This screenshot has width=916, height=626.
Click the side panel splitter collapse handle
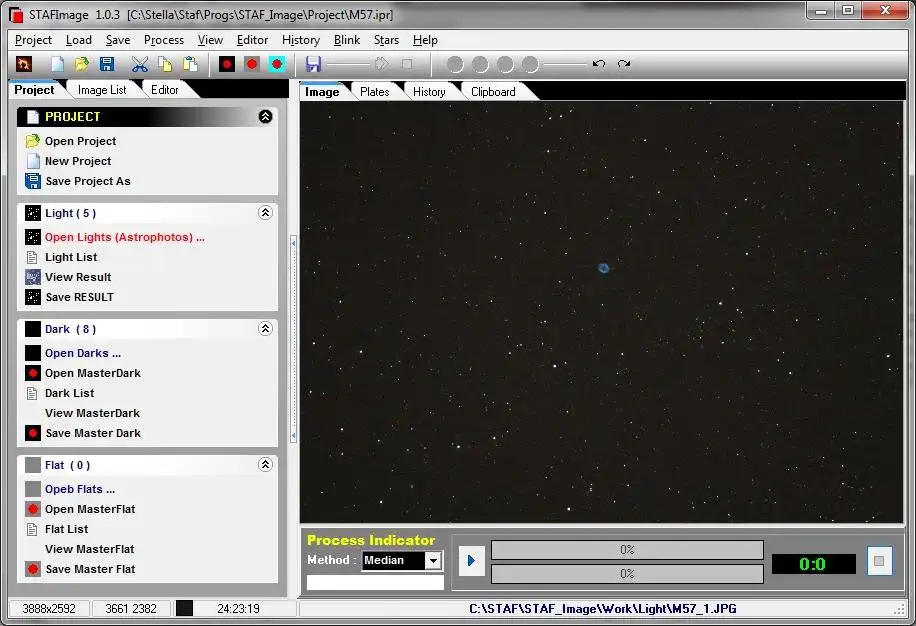(x=293, y=339)
